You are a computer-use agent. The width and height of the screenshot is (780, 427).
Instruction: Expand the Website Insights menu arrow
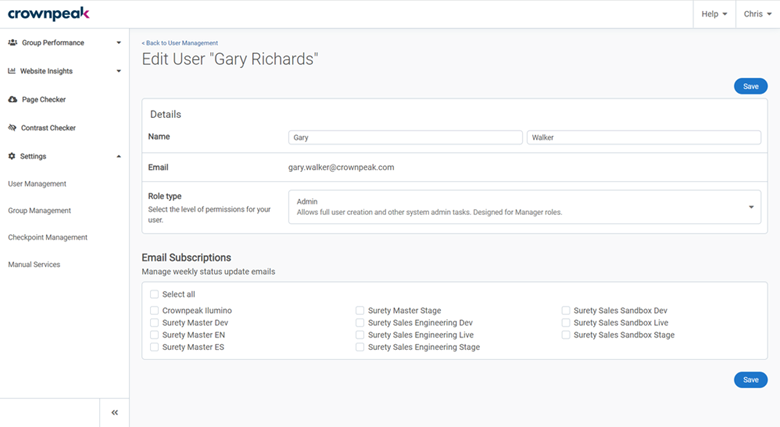[x=118, y=71]
